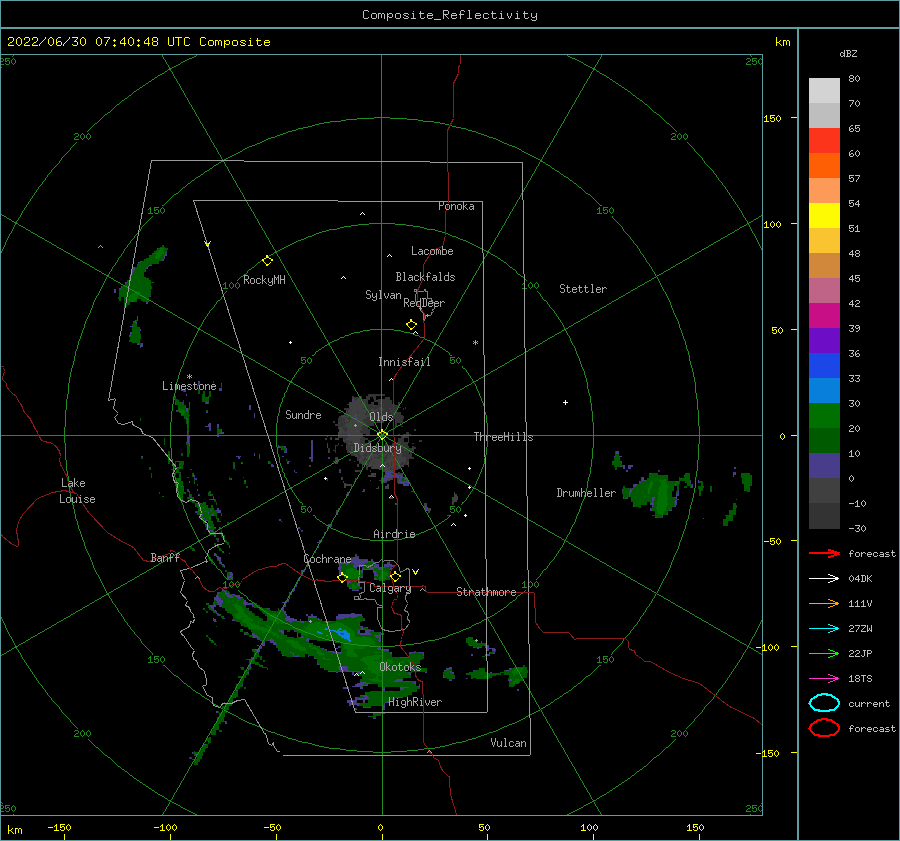Image resolution: width=900 pixels, height=841 pixels.
Task: Click the Ponoka city label
Action: [x=456, y=206]
